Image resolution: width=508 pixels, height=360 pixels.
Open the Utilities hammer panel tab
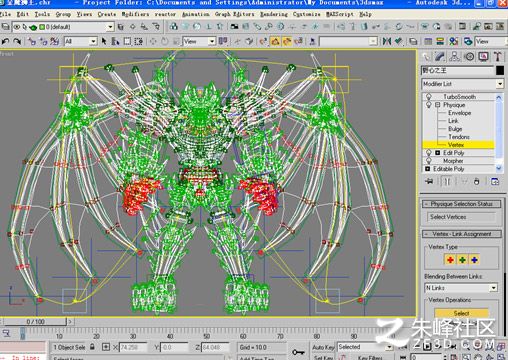pyautogui.click(x=498, y=57)
